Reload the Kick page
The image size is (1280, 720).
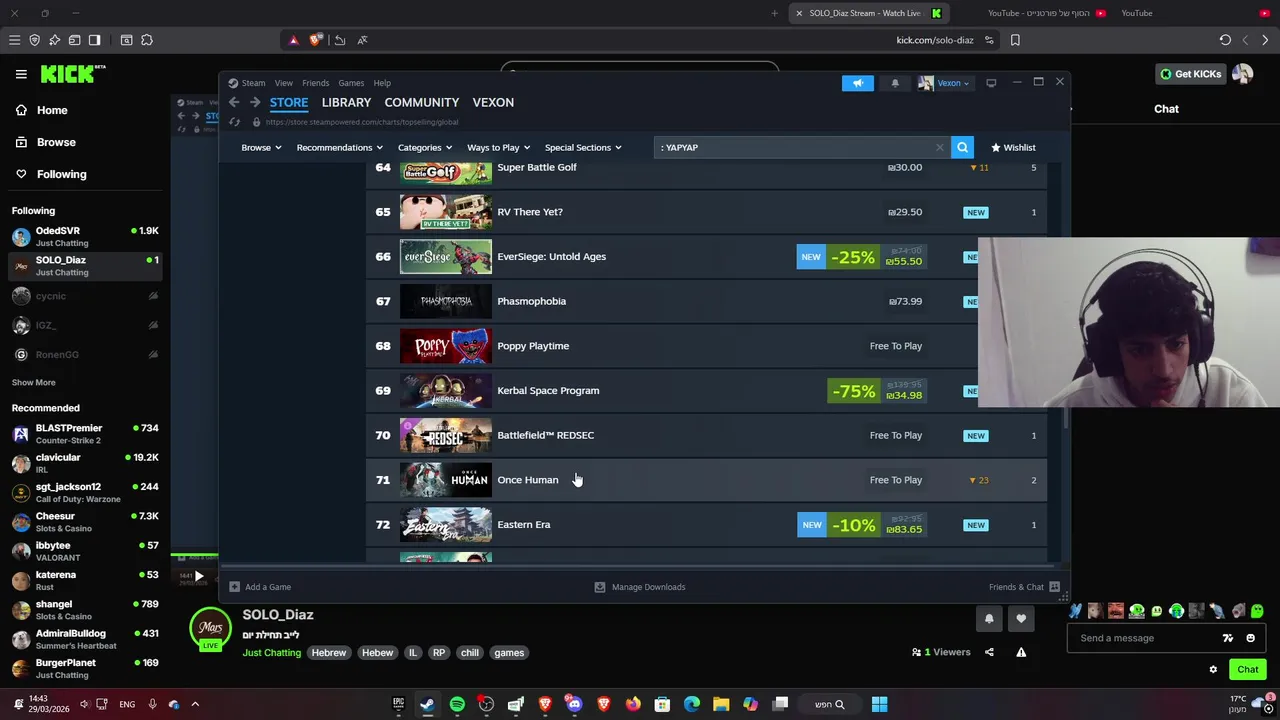click(x=1225, y=40)
